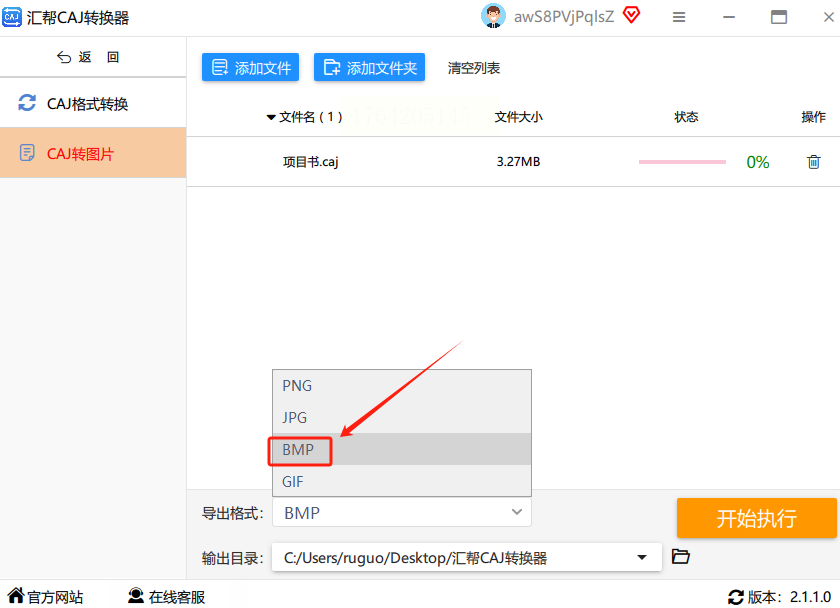Click the 添加文件夹 button
This screenshot has width=840, height=608.
(x=369, y=67)
